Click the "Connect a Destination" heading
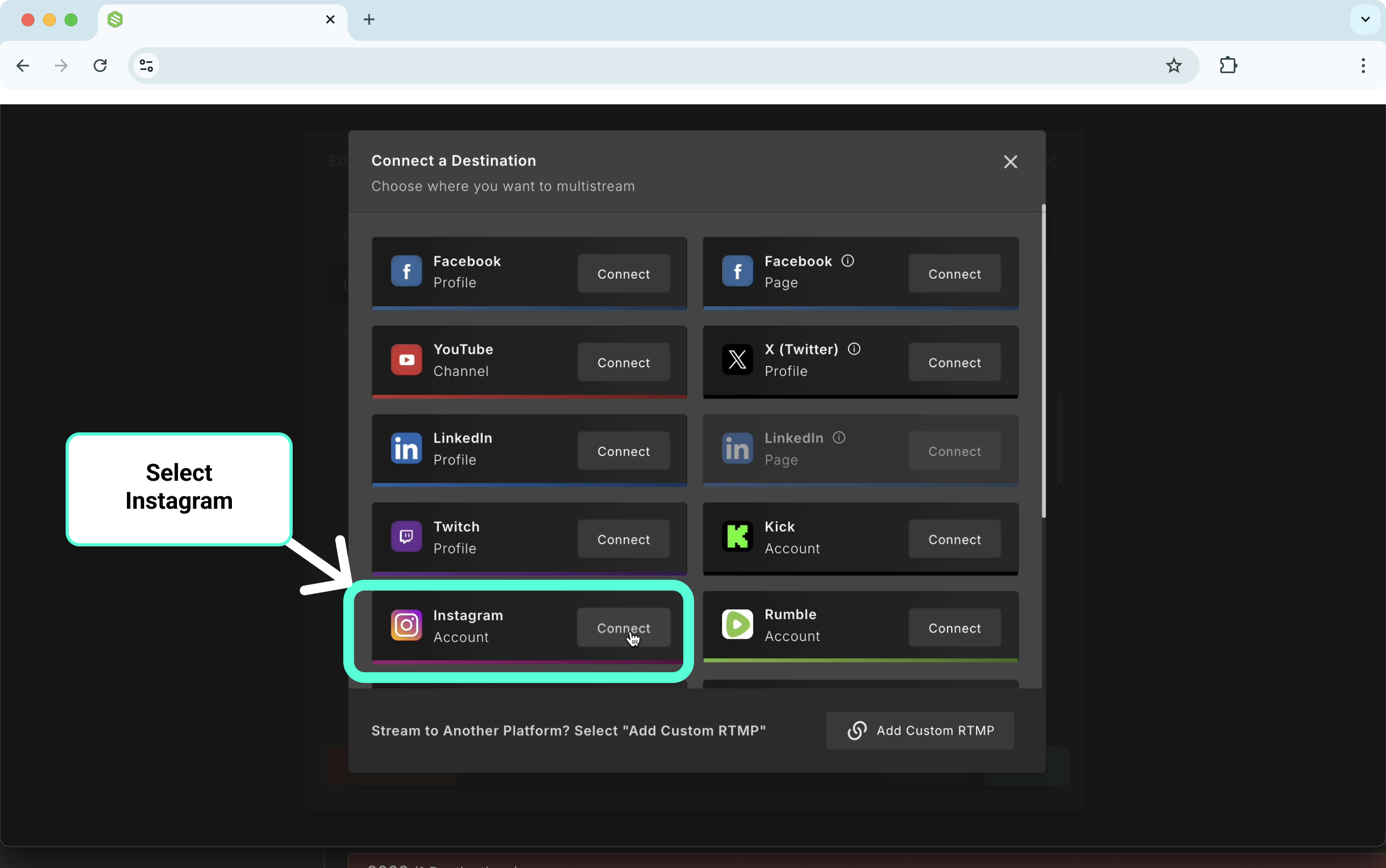 click(454, 161)
